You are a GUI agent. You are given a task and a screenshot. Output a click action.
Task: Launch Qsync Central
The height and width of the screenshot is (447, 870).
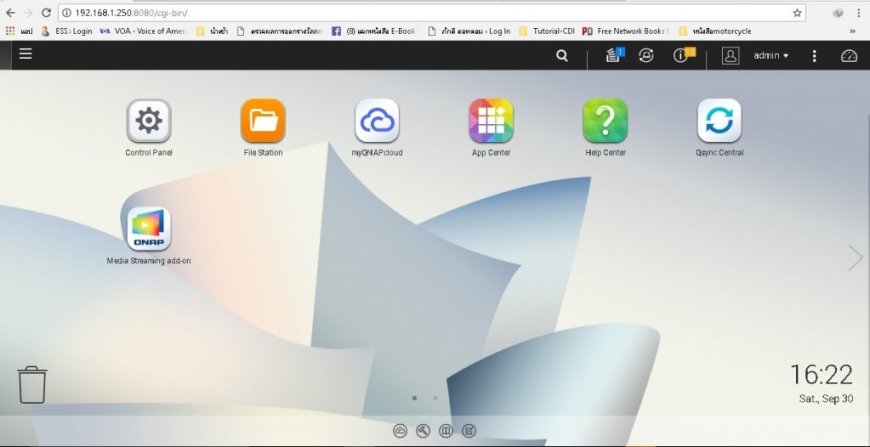tap(720, 128)
